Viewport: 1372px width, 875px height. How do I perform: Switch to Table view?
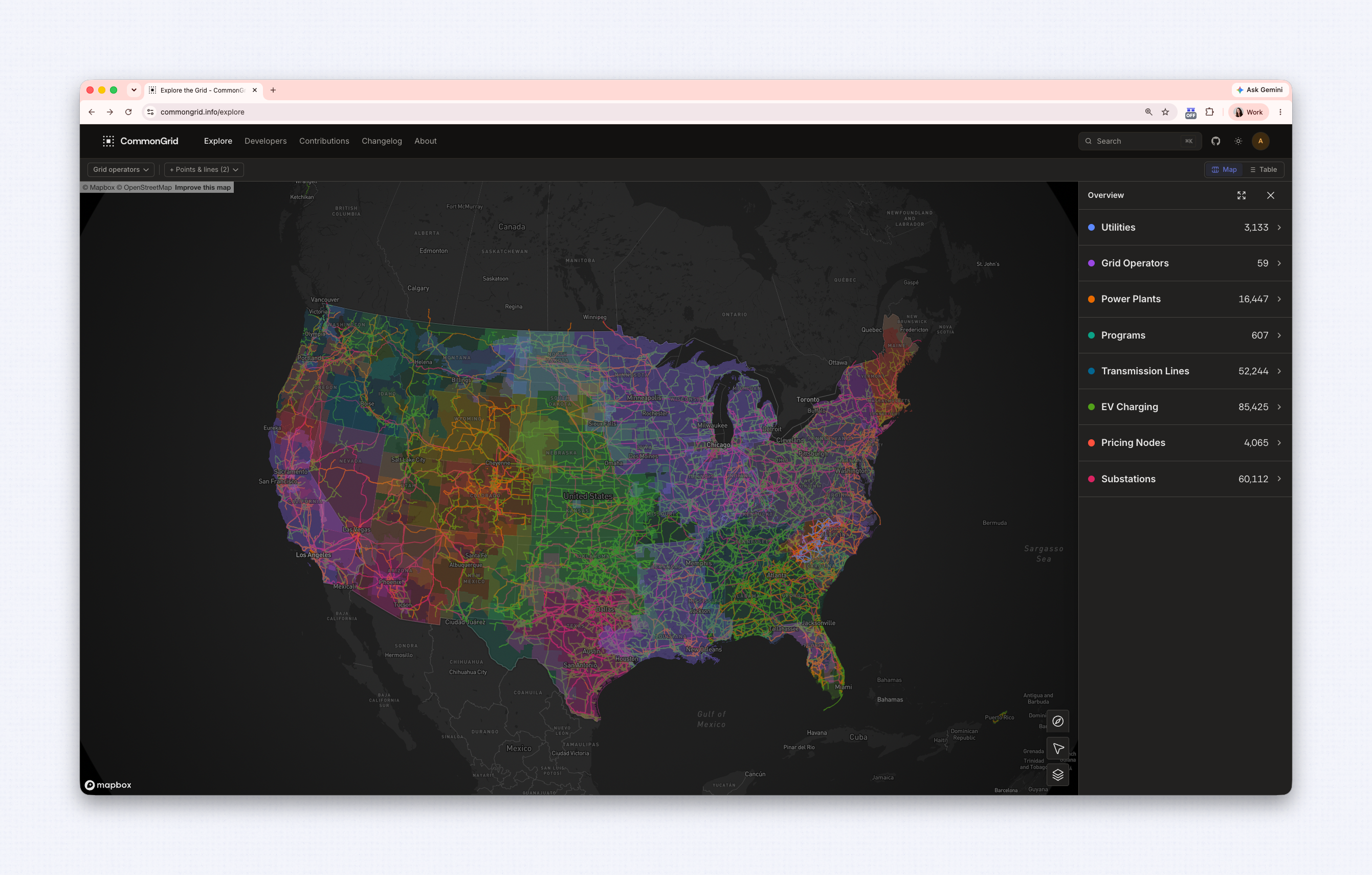point(1263,170)
